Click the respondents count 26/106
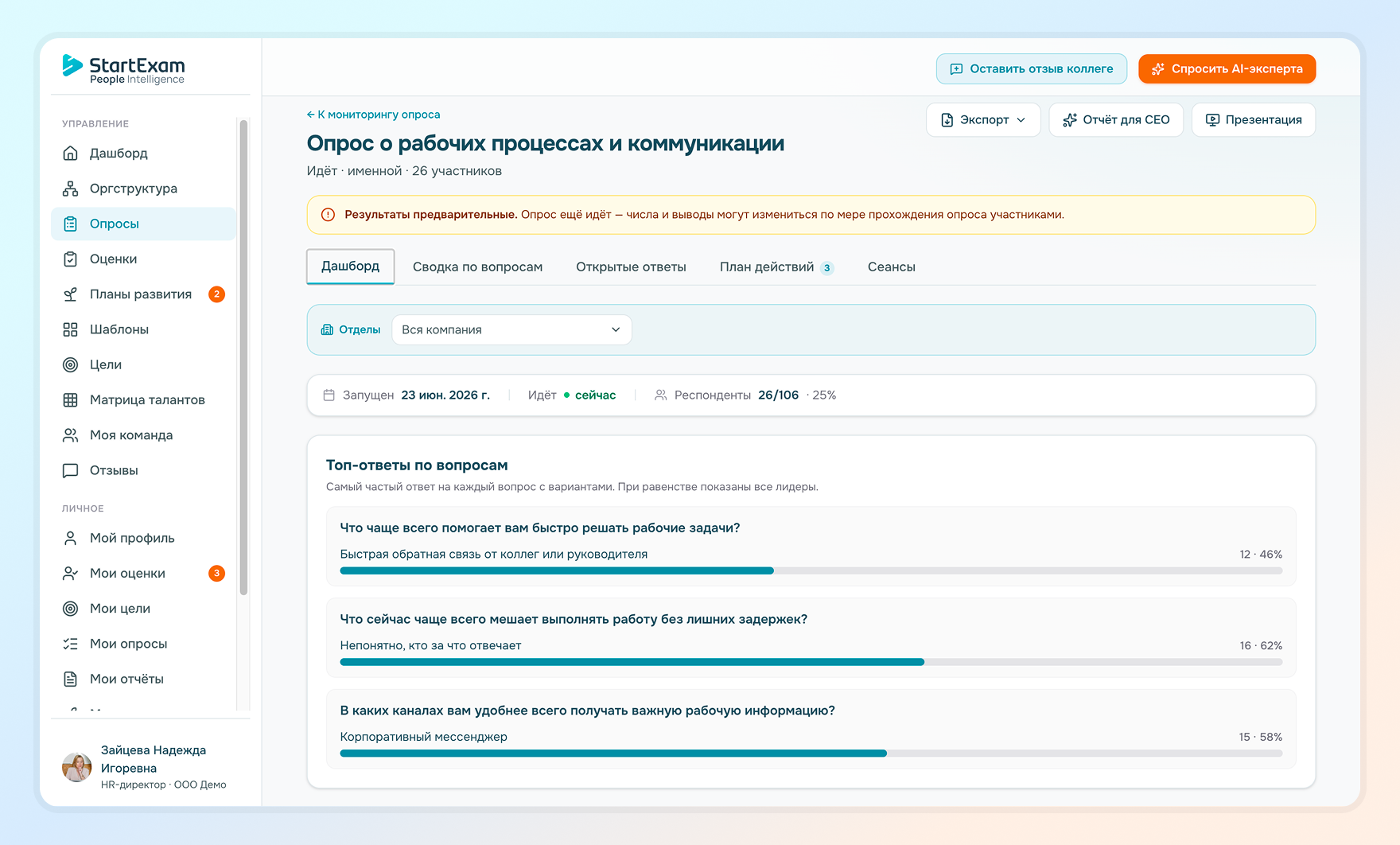This screenshot has width=1400, height=845. tap(778, 395)
